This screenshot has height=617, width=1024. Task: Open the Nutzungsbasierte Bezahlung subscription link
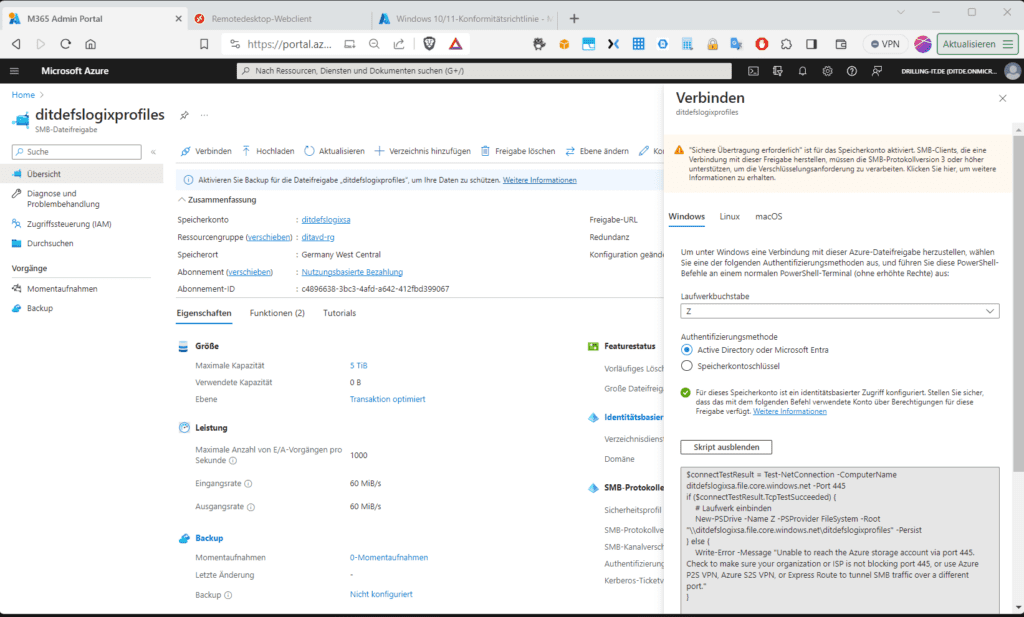[352, 272]
